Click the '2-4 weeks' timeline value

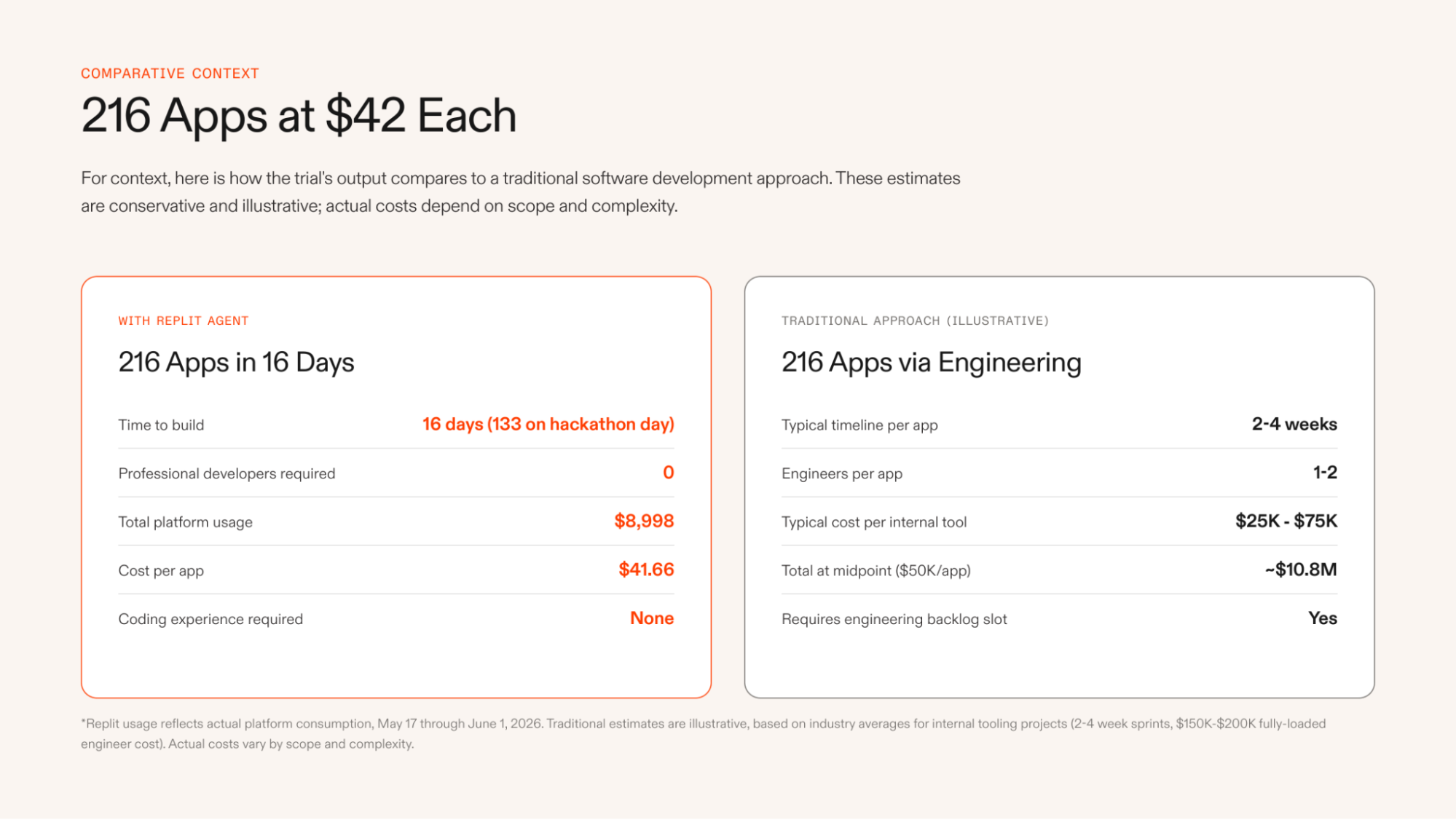click(1294, 424)
